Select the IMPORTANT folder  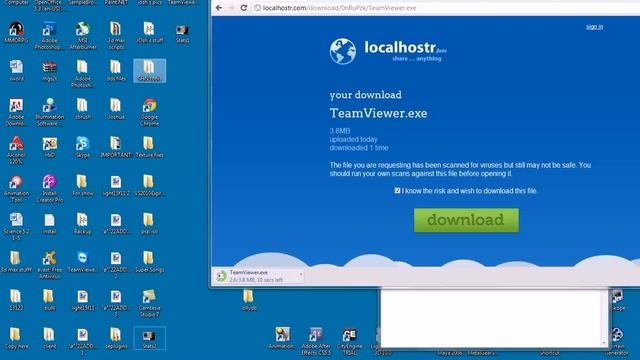[116, 147]
